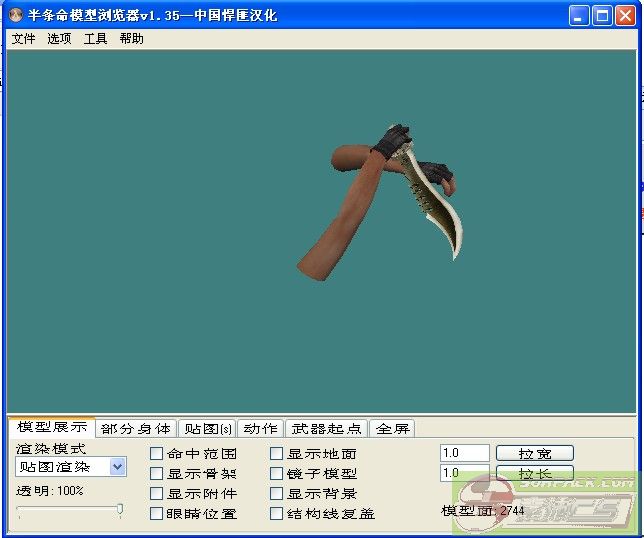The width and height of the screenshot is (644, 538).
Task: Click the 拉宽 button
Action: (535, 453)
